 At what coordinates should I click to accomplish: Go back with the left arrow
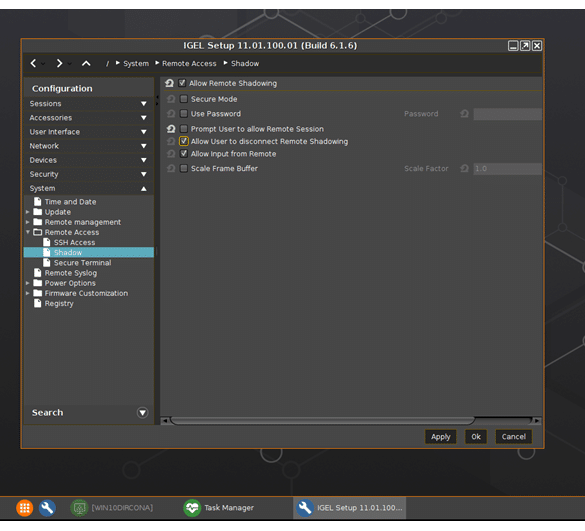33,63
